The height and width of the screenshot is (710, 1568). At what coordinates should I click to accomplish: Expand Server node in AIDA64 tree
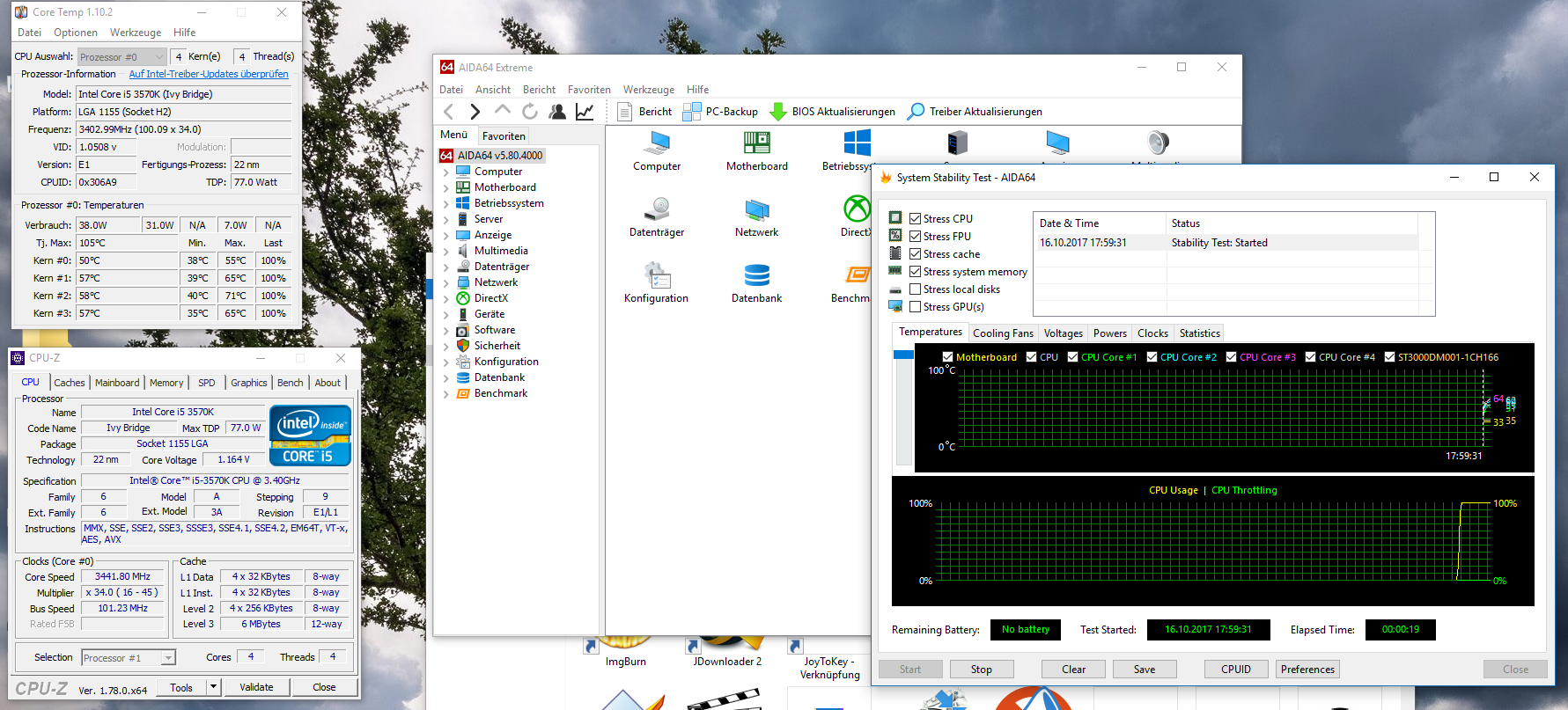coord(445,220)
